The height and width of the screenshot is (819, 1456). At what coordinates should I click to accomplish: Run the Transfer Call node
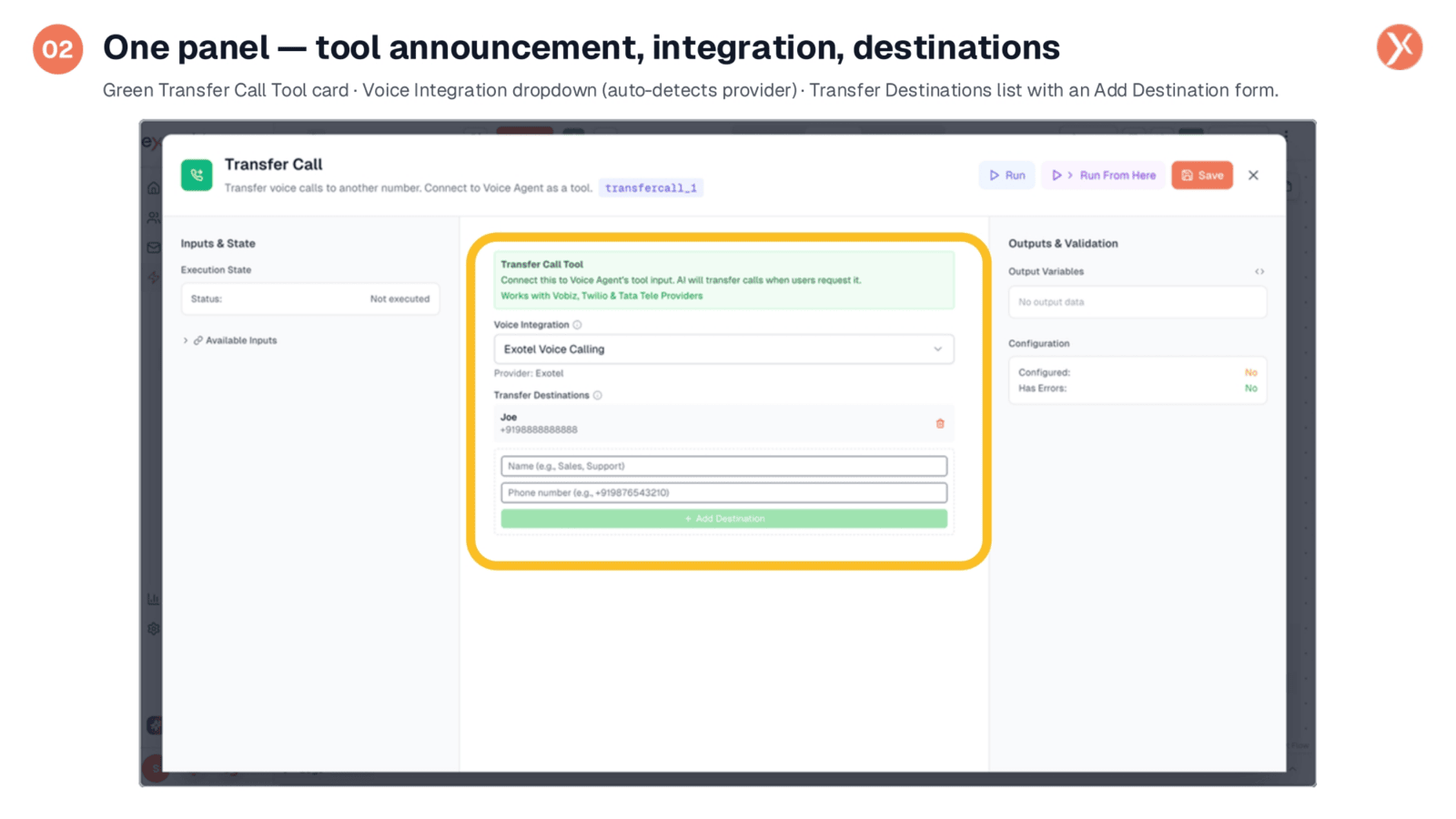[x=1006, y=176]
